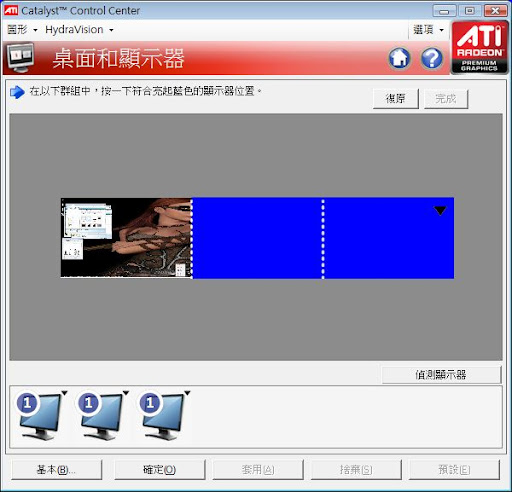
Task: Click the 捨棄(S) Discard button
Action: (356, 470)
